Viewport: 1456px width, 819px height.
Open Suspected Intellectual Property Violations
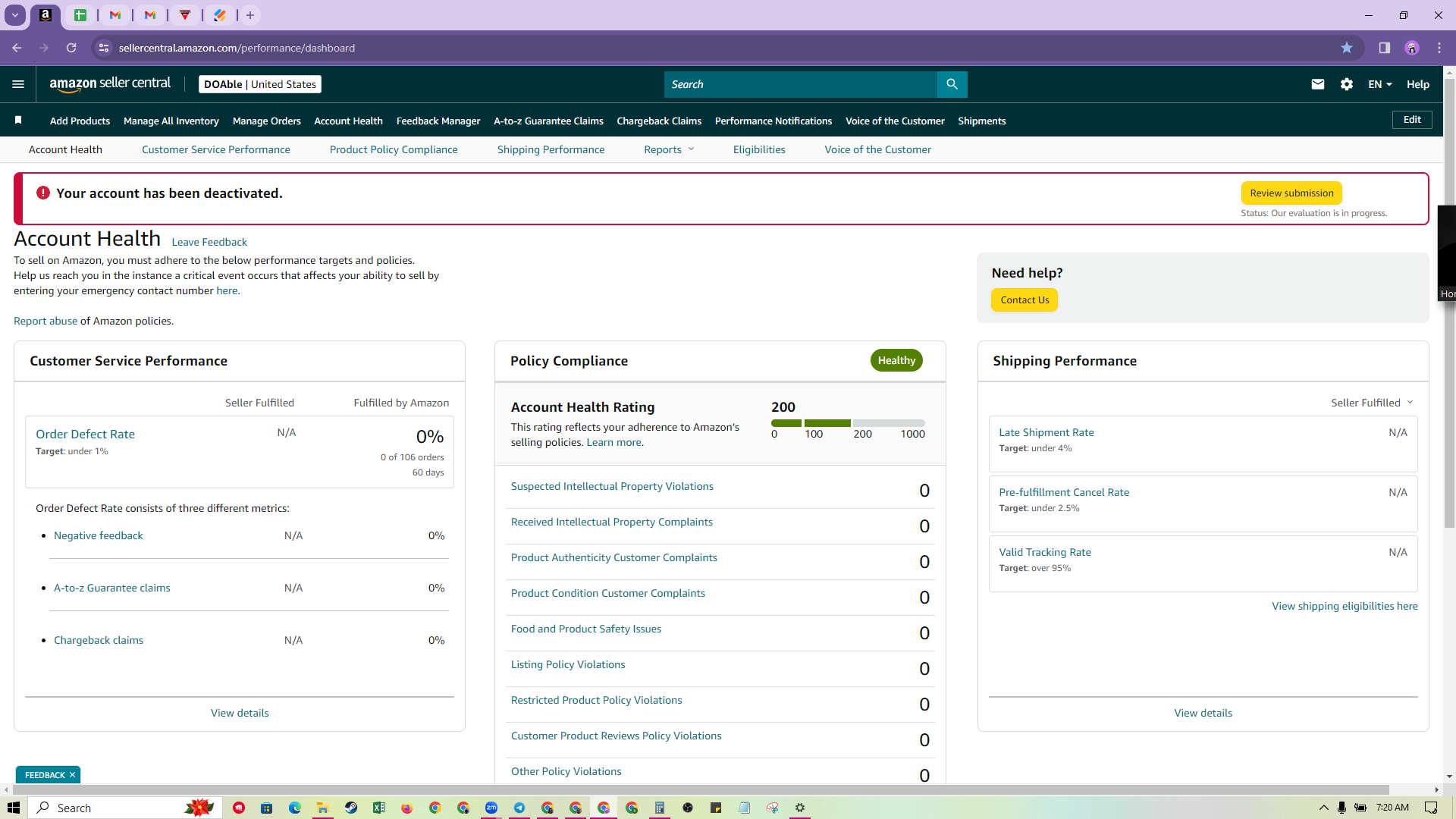click(612, 486)
